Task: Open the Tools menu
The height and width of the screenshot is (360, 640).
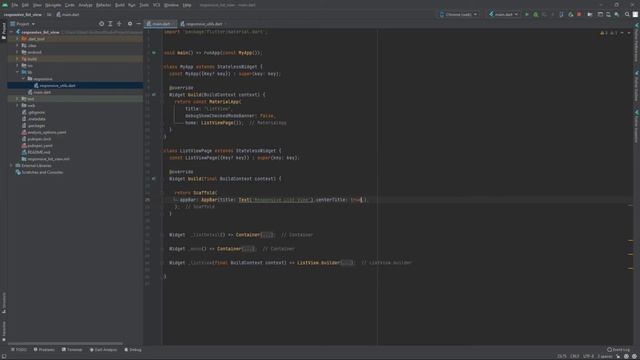Action: pos(144,5)
